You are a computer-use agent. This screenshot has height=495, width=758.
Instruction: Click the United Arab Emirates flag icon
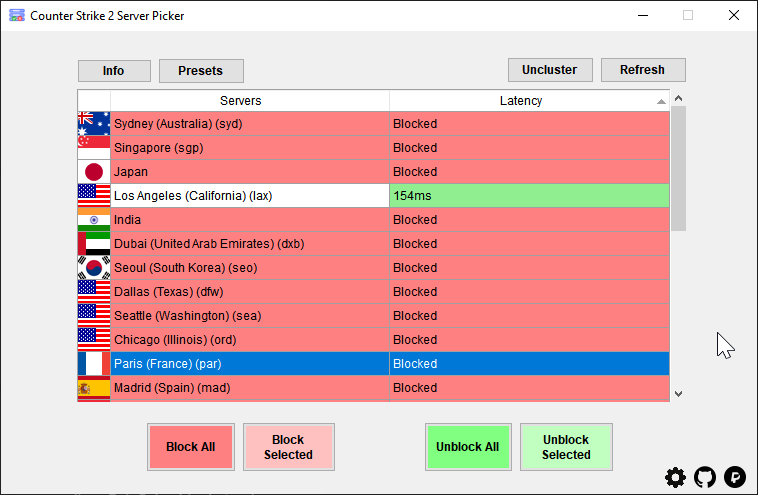[94, 244]
